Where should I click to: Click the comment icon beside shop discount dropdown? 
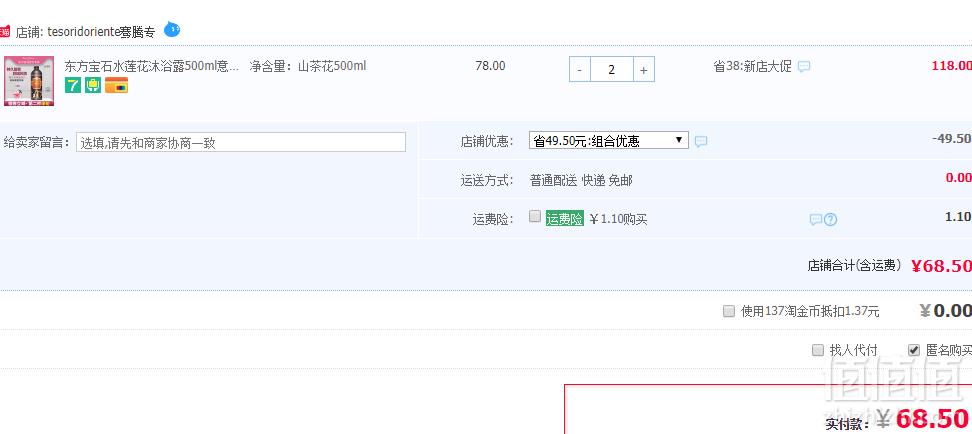point(700,142)
